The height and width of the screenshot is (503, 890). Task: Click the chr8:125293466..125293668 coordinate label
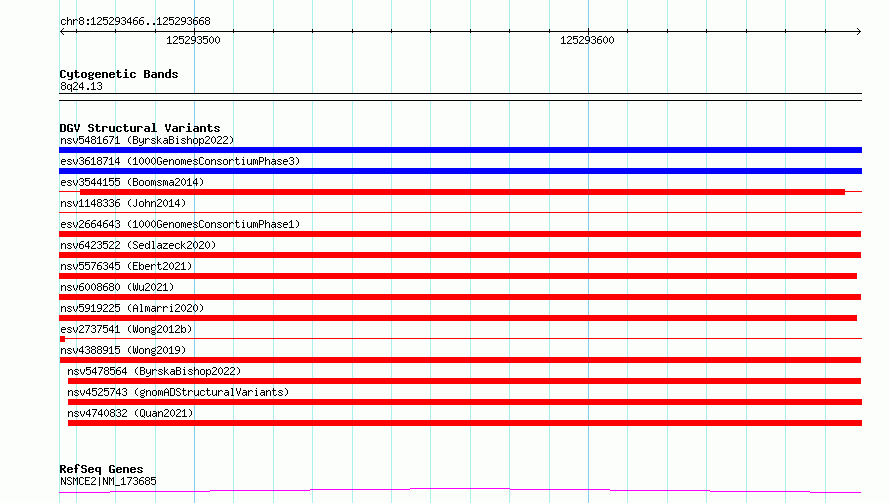[135, 22]
